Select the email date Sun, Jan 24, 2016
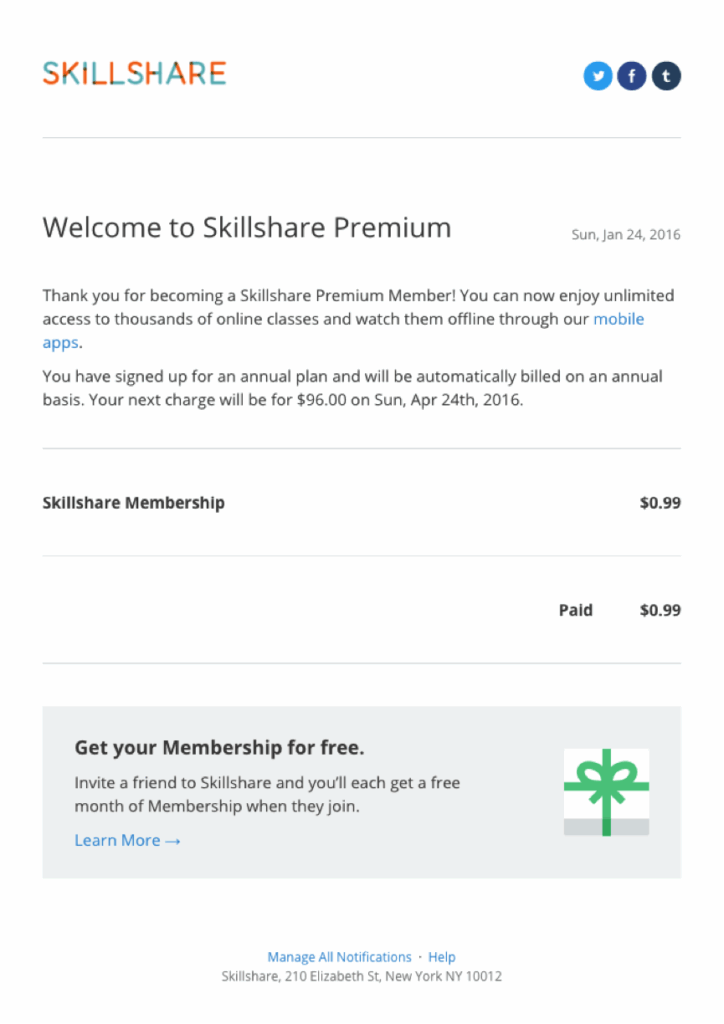The height and width of the screenshot is (1024, 724). [x=625, y=235]
